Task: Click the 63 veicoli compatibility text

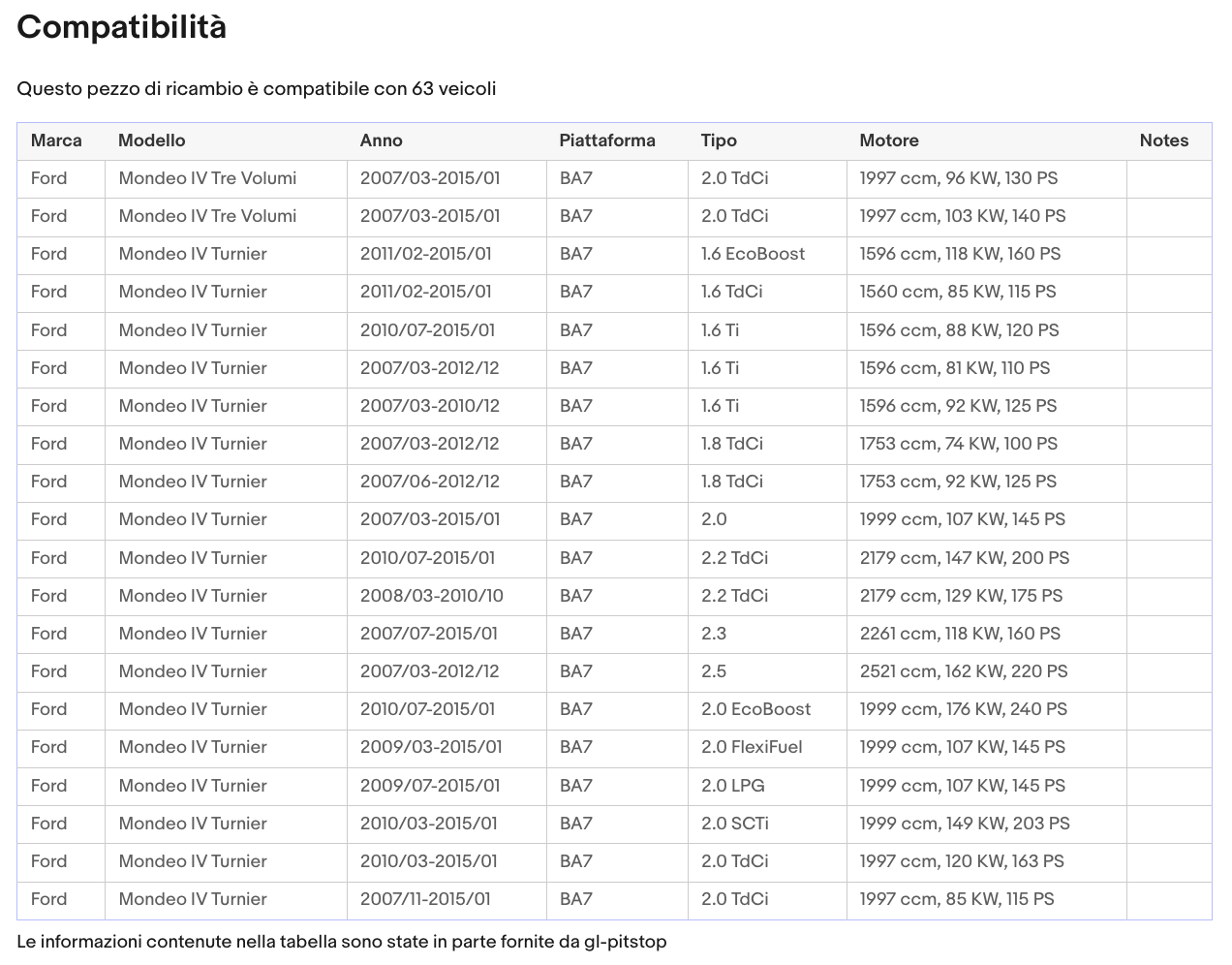Action: pos(453,89)
